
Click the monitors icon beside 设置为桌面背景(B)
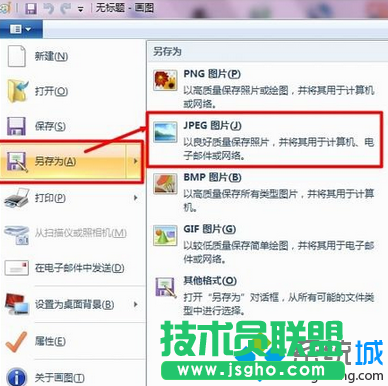[x=17, y=304]
